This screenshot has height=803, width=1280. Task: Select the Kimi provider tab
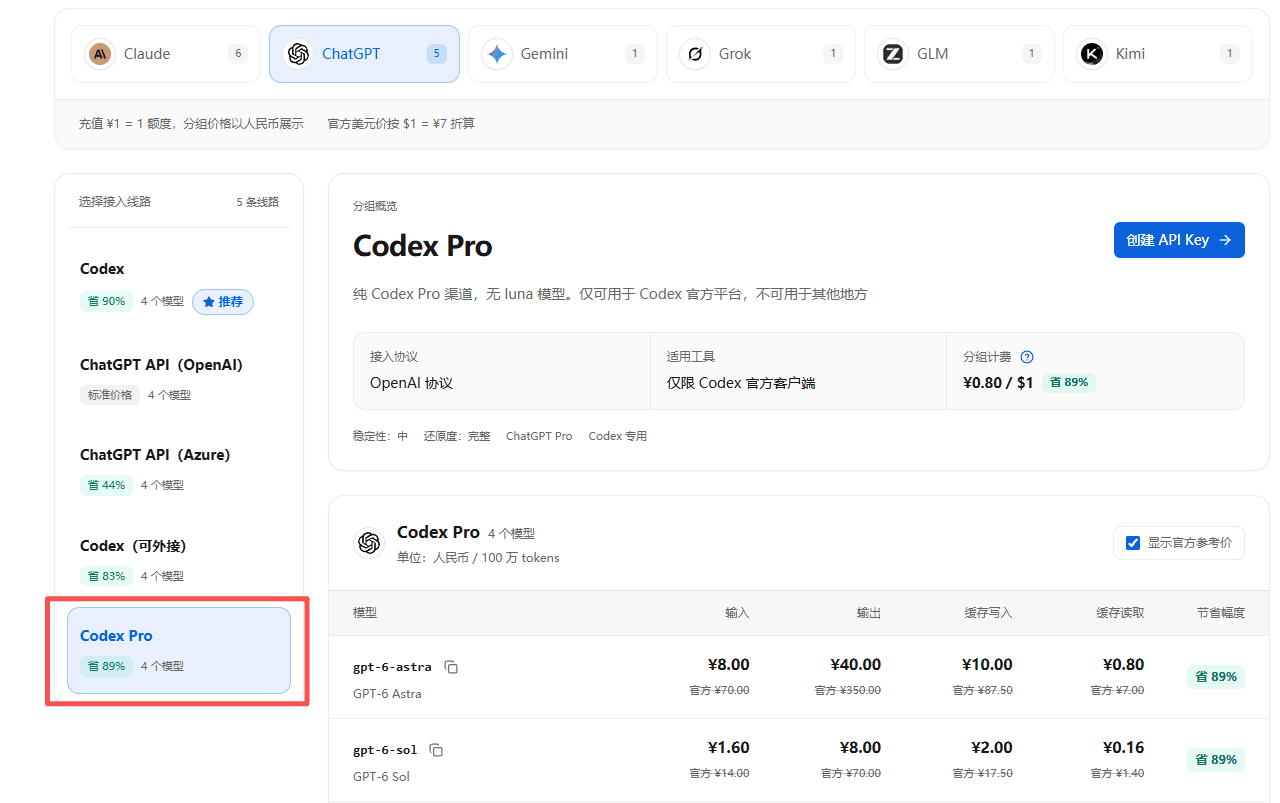[x=1158, y=54]
